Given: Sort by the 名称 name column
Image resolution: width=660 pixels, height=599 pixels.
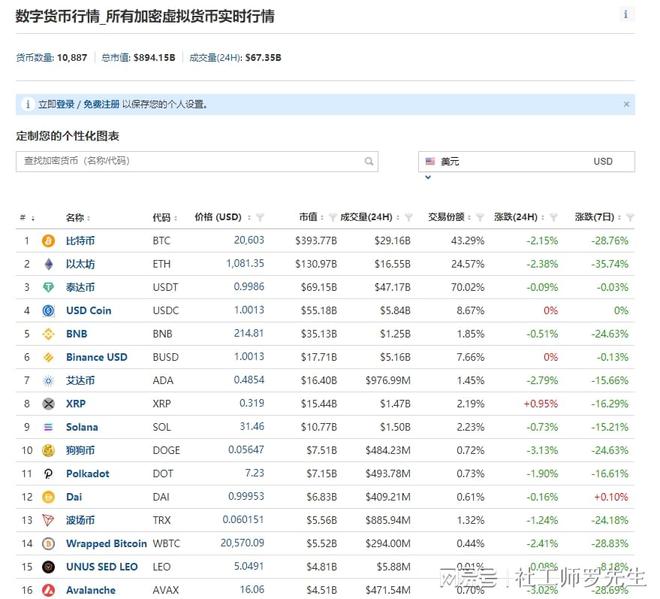Looking at the screenshot, I should (78, 218).
